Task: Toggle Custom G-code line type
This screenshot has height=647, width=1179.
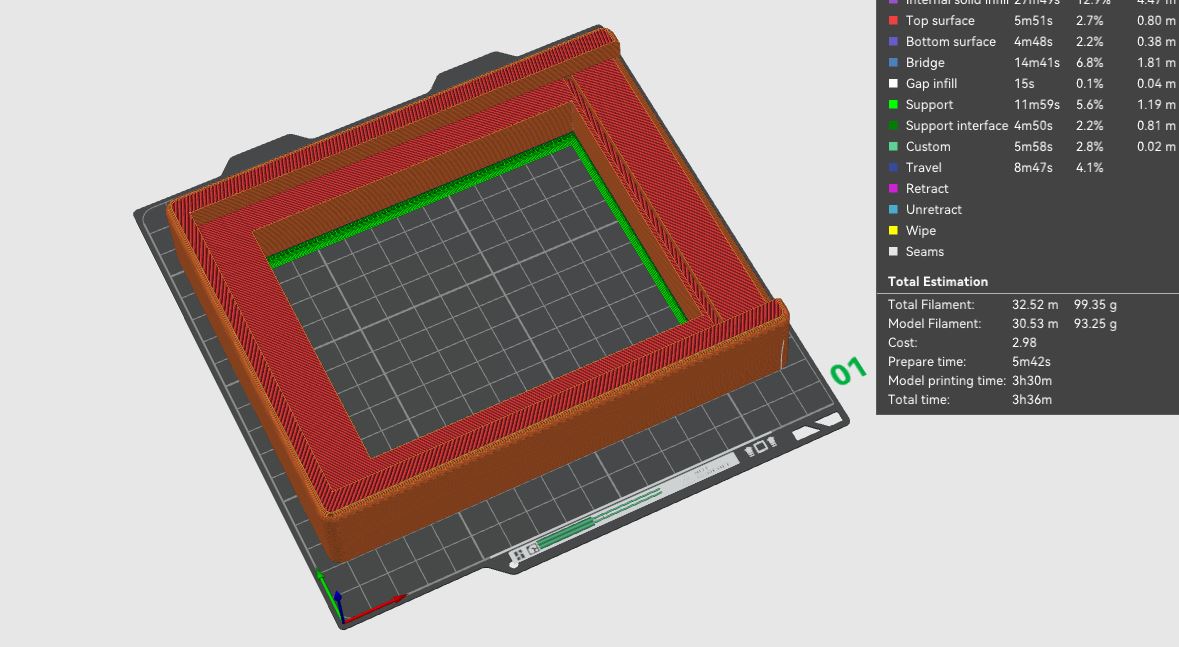Action: pyautogui.click(x=927, y=147)
